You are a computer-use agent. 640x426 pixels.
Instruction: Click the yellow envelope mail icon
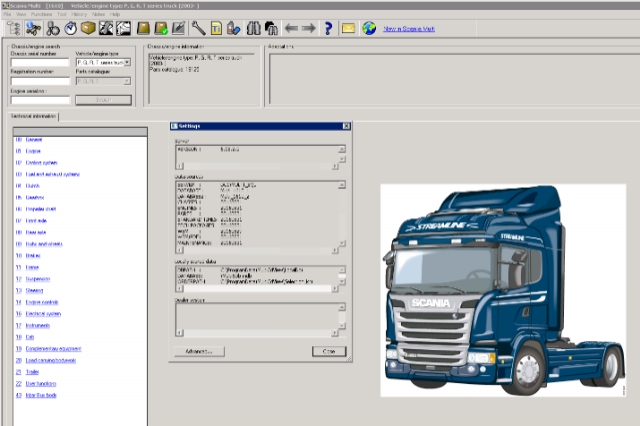[348, 29]
